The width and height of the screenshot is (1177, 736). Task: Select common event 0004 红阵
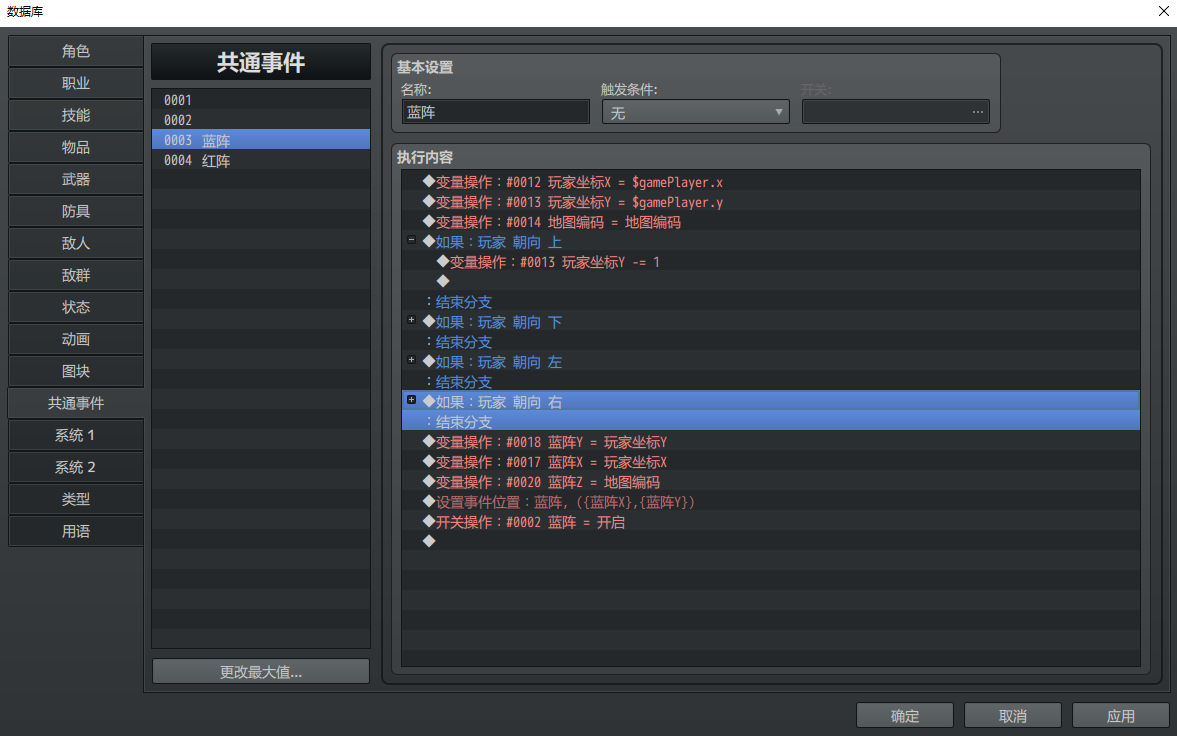tap(260, 160)
